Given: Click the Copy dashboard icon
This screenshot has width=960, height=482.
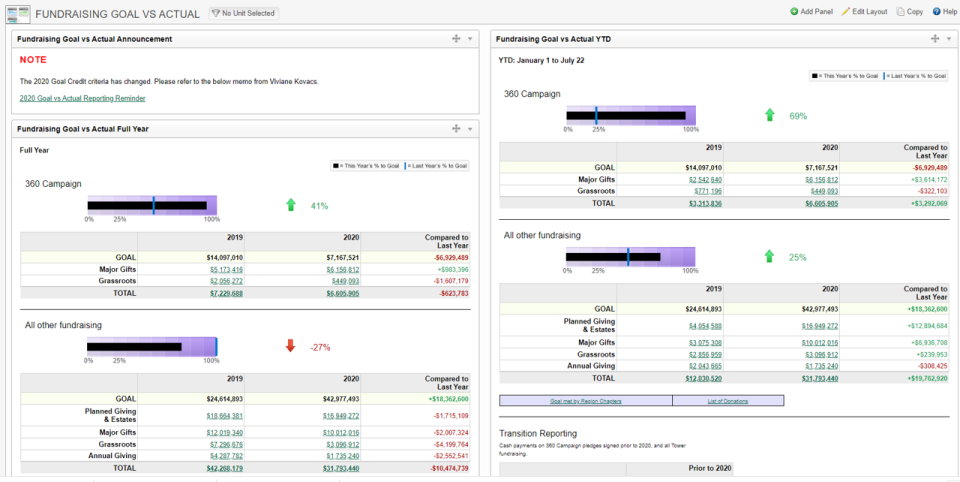Looking at the screenshot, I should [900, 12].
